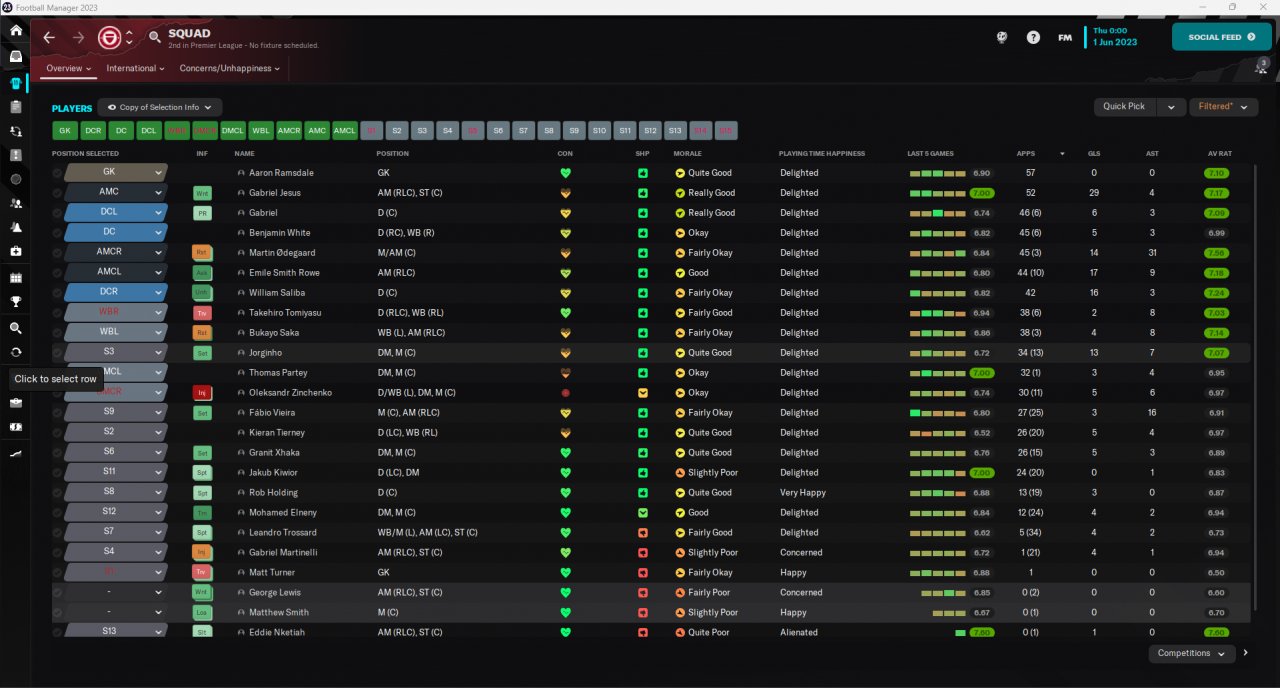Open the Medical Centre sidebar icon

[16, 251]
